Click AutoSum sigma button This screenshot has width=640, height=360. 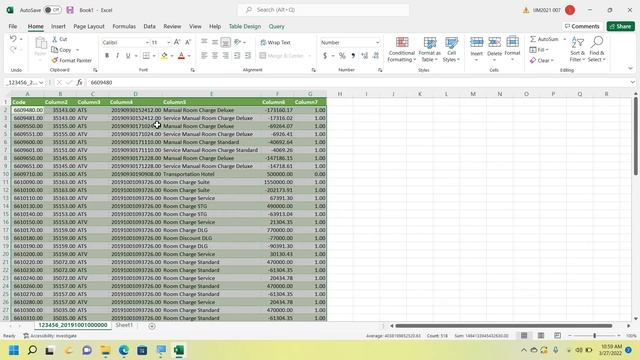pyautogui.click(x=544, y=39)
